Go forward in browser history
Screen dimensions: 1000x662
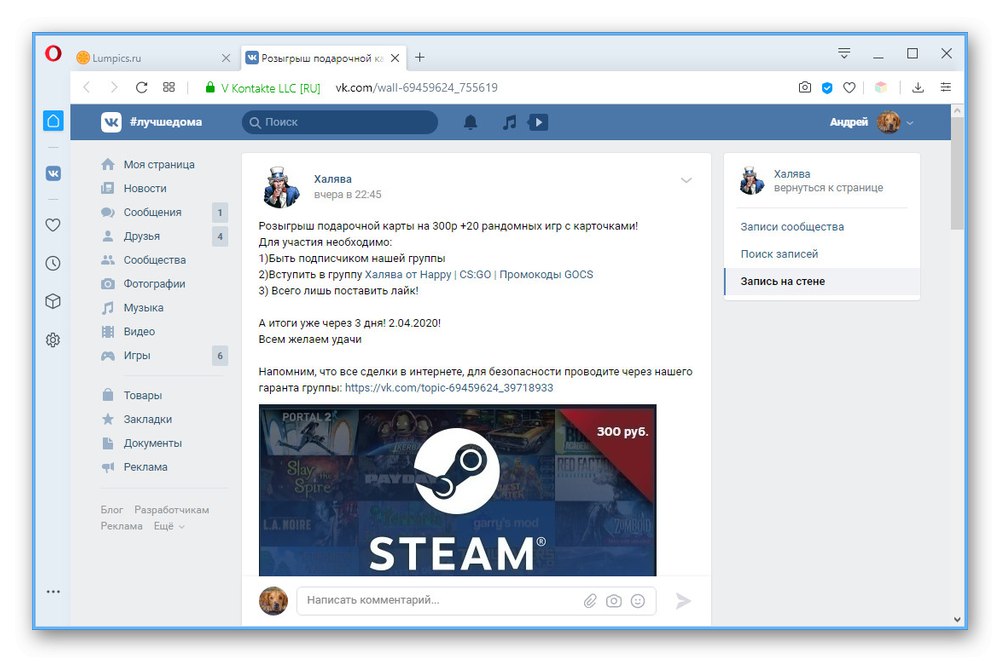pos(114,87)
